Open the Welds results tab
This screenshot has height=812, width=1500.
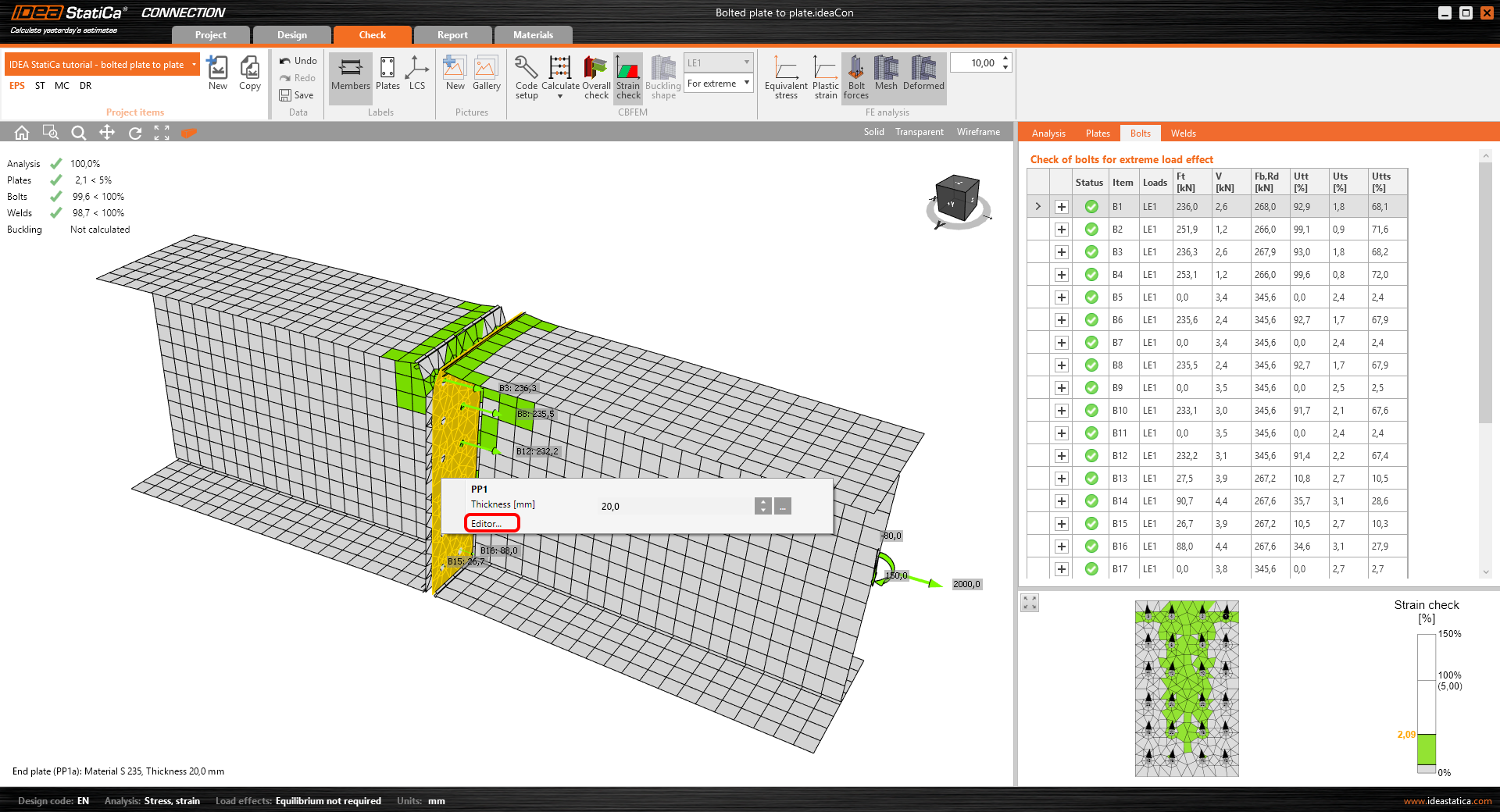pyautogui.click(x=1183, y=133)
